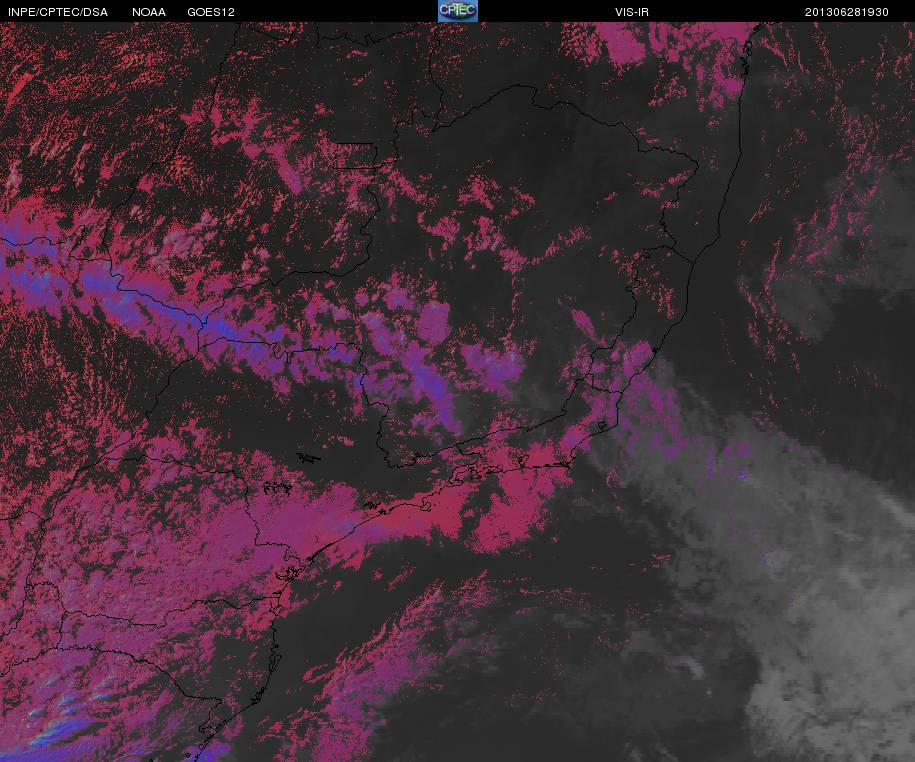Click the NOAA label

(x=149, y=12)
